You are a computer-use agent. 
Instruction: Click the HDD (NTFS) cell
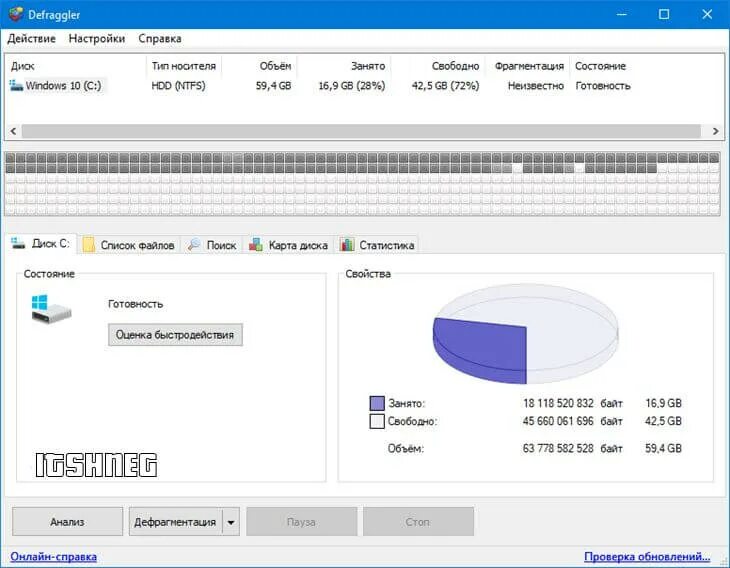click(178, 86)
